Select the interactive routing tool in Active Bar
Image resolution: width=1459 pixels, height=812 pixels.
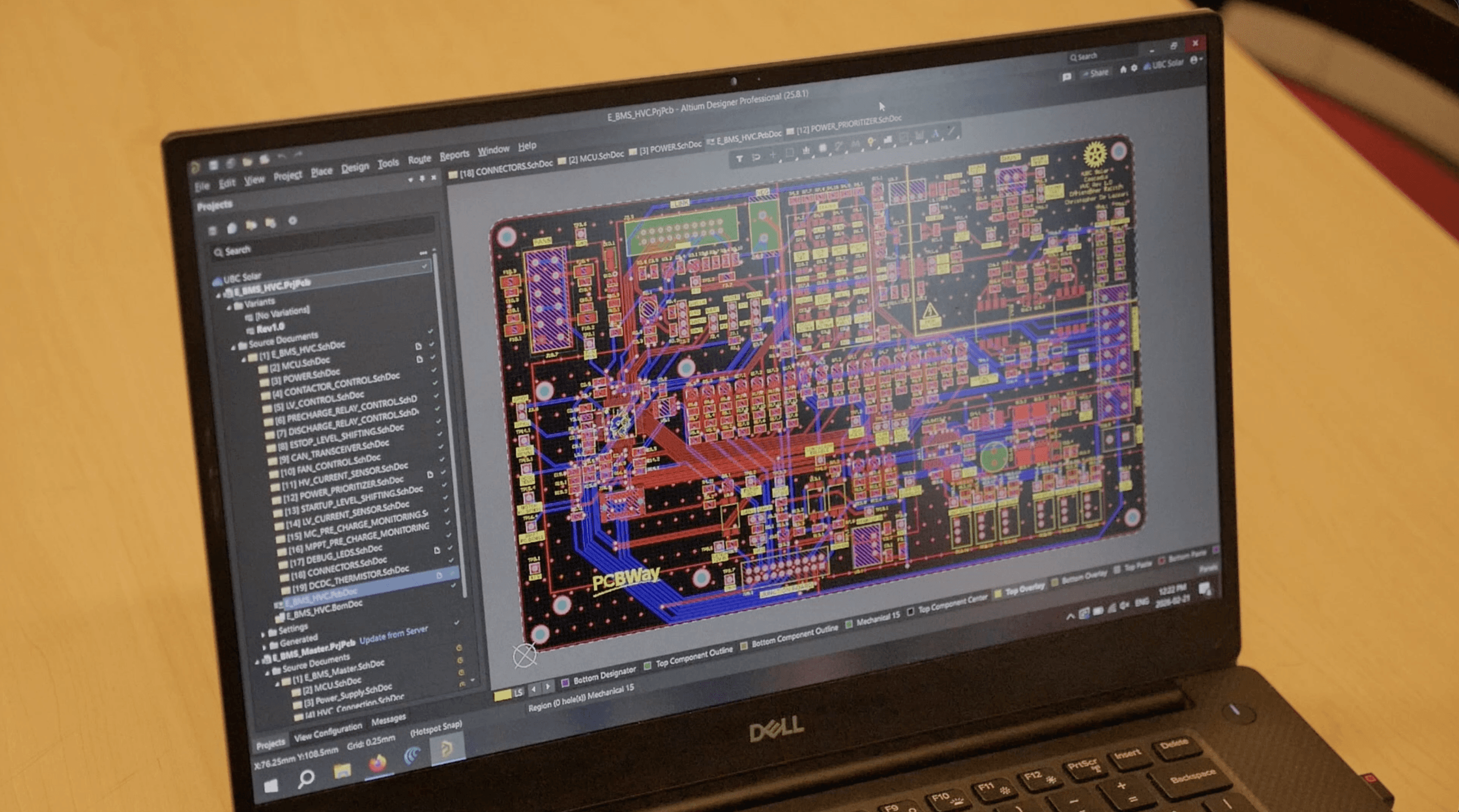click(x=838, y=147)
